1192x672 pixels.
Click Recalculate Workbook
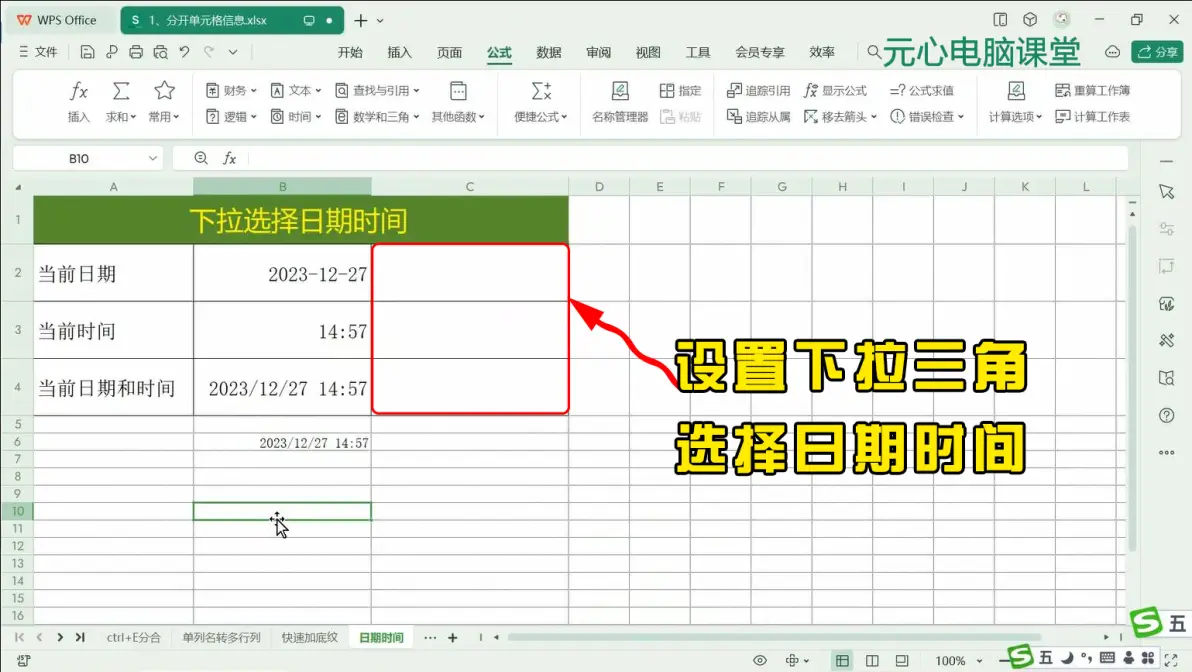point(1092,90)
